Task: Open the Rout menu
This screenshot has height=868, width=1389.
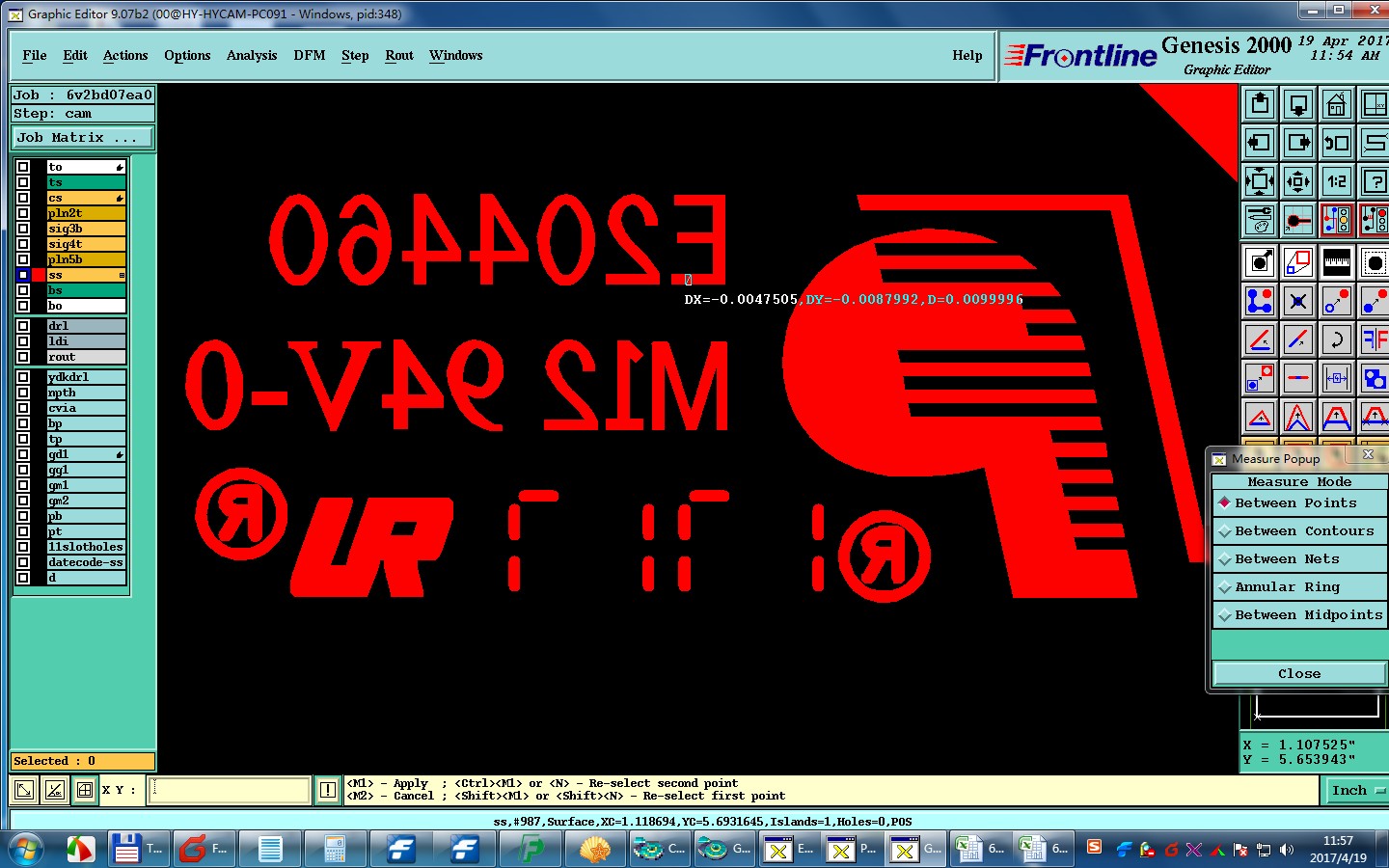Action: click(x=399, y=56)
